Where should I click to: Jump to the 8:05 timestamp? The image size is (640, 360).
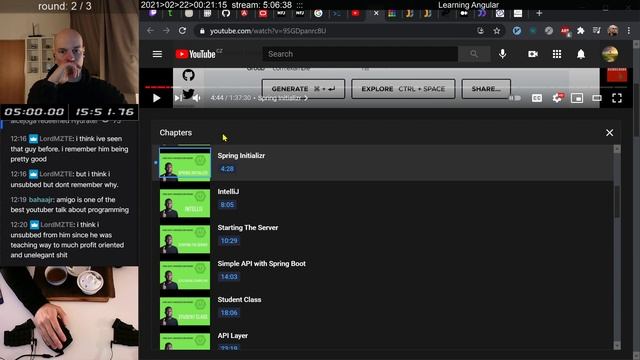pyautogui.click(x=227, y=204)
